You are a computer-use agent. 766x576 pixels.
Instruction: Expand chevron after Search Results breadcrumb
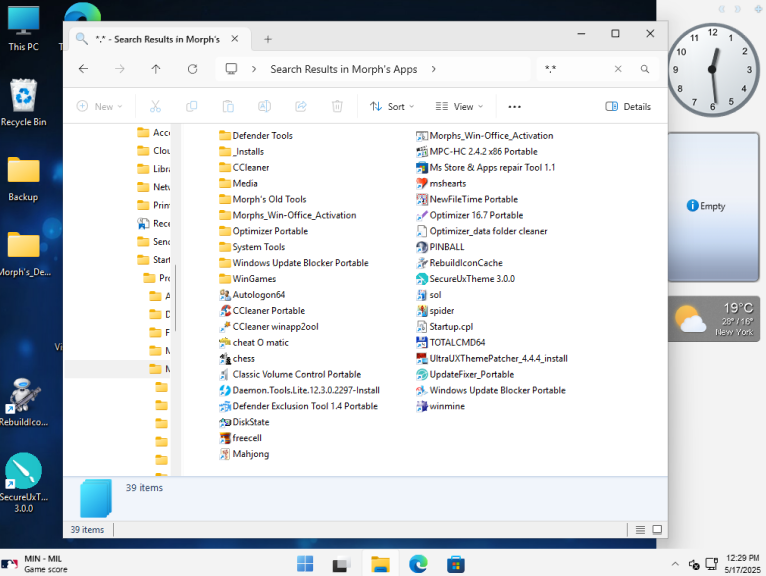433,69
